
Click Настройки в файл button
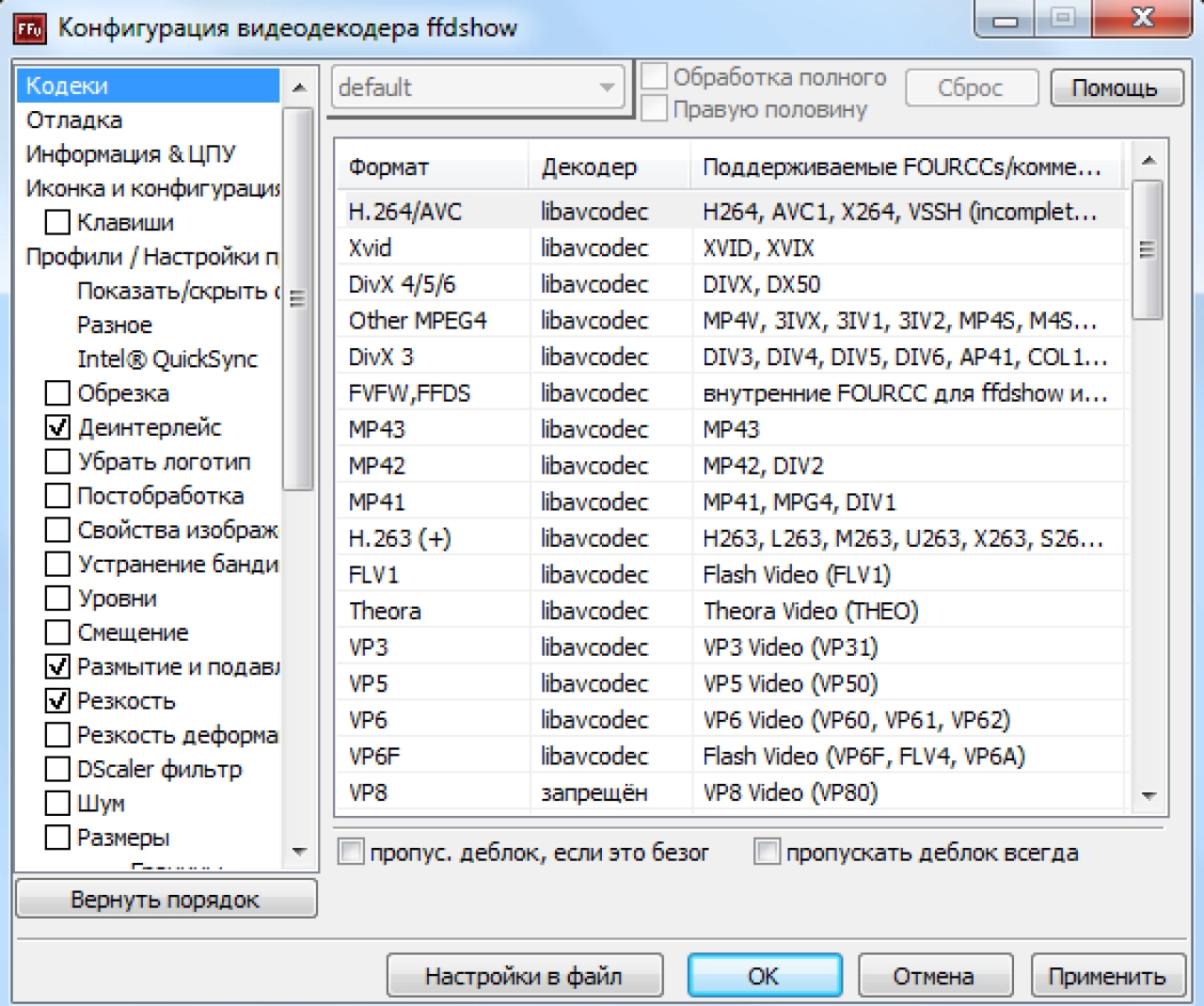point(525,976)
